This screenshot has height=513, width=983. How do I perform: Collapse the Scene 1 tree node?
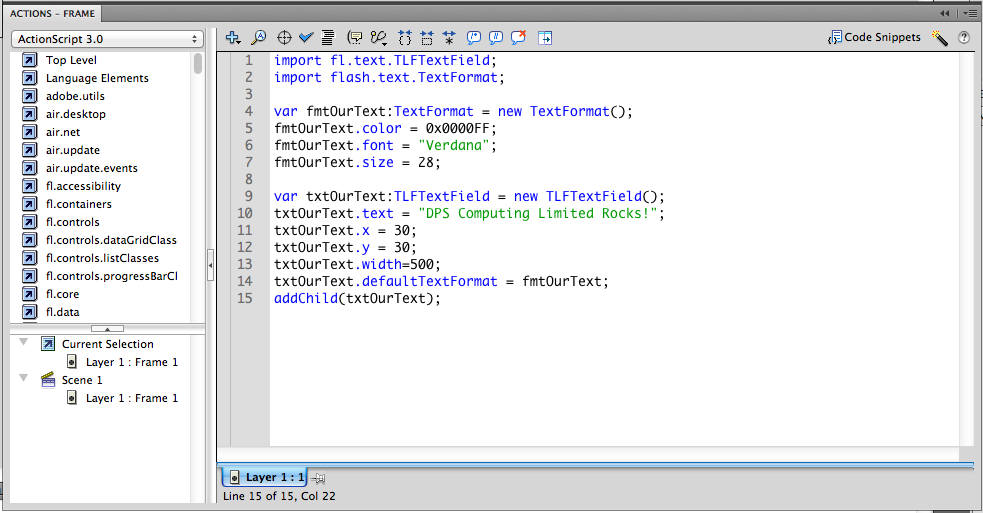pos(24,379)
